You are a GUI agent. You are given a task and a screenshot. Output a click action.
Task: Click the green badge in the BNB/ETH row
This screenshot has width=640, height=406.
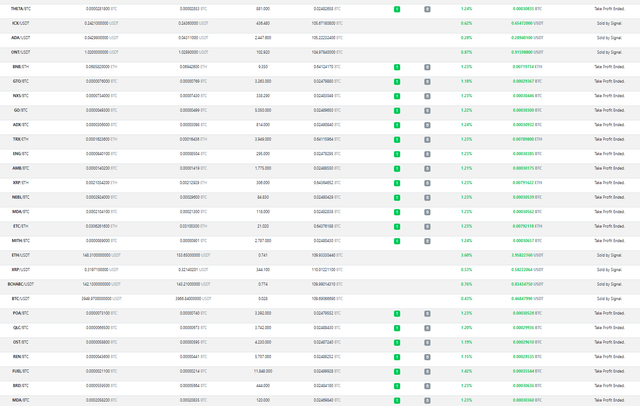point(397,67)
